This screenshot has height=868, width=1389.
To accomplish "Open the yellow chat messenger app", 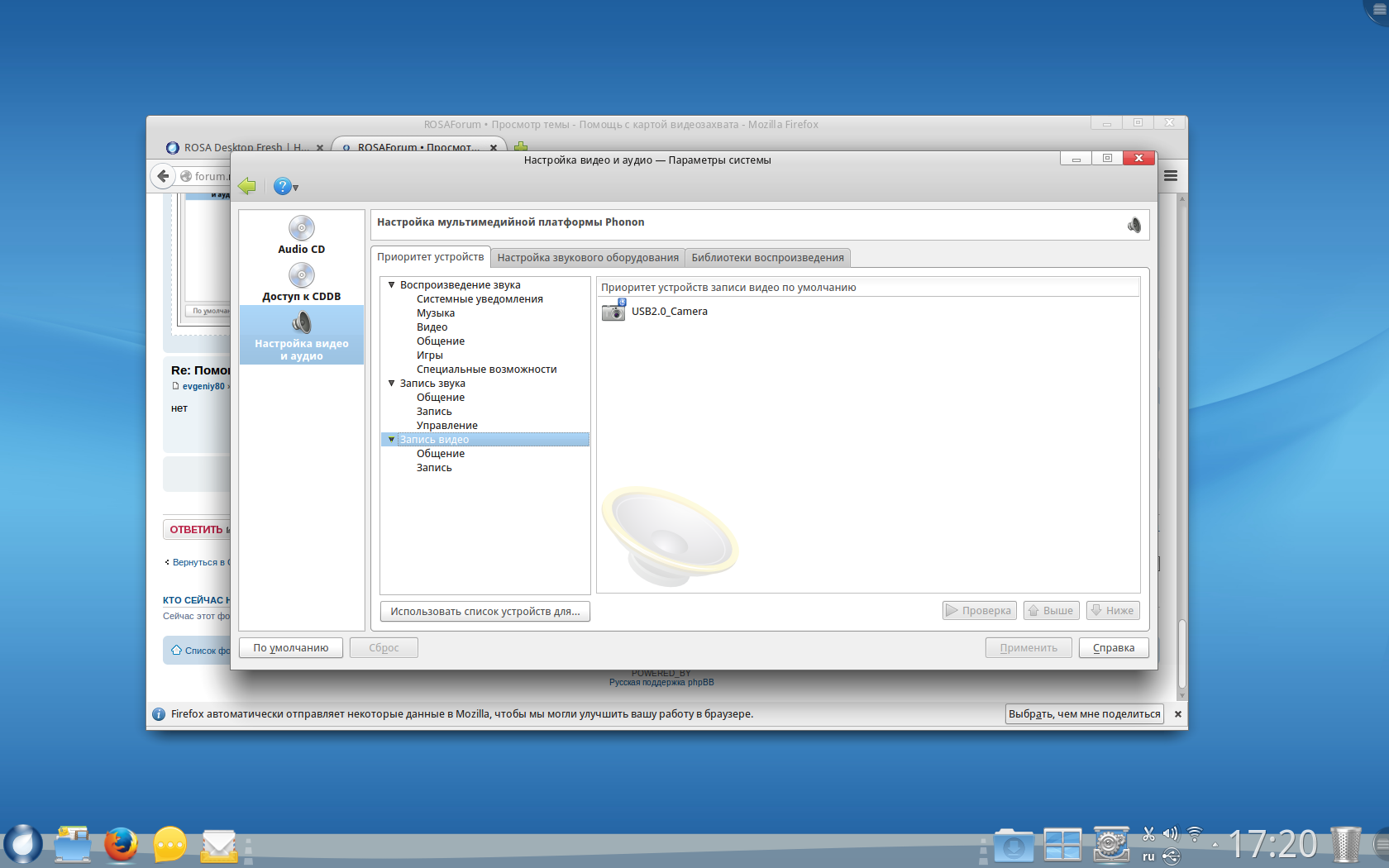I will (x=170, y=845).
